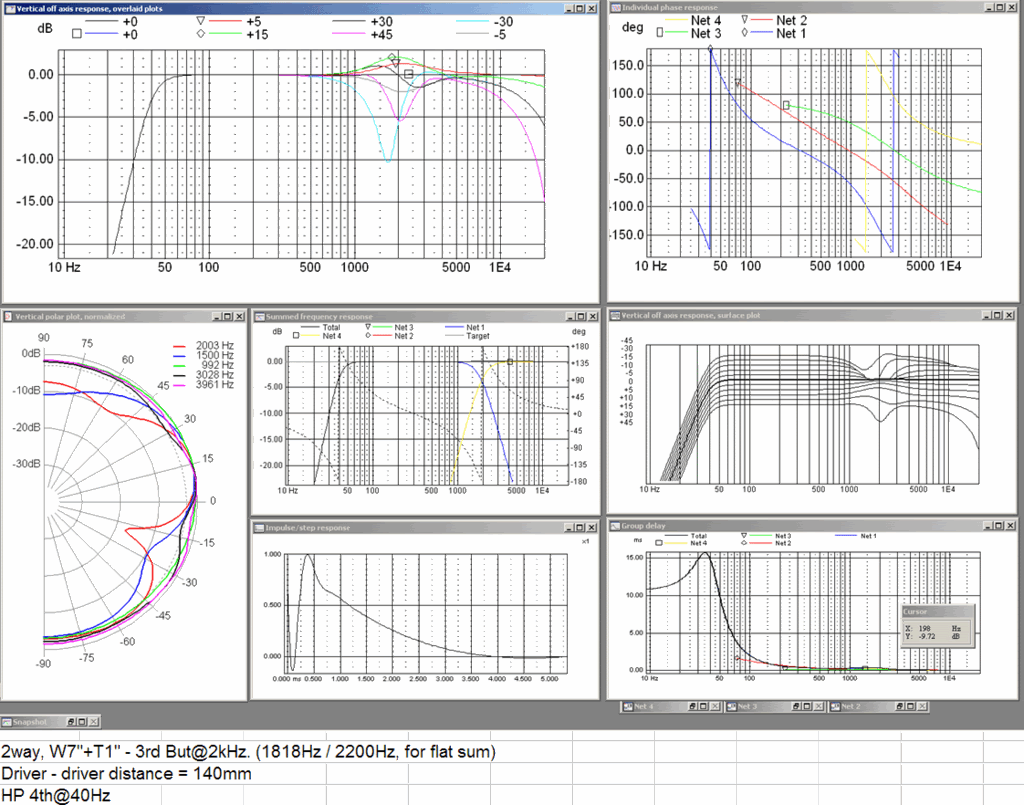Maximize the minimized Net 2 window
This screenshot has width=1024, height=805.
(912, 707)
